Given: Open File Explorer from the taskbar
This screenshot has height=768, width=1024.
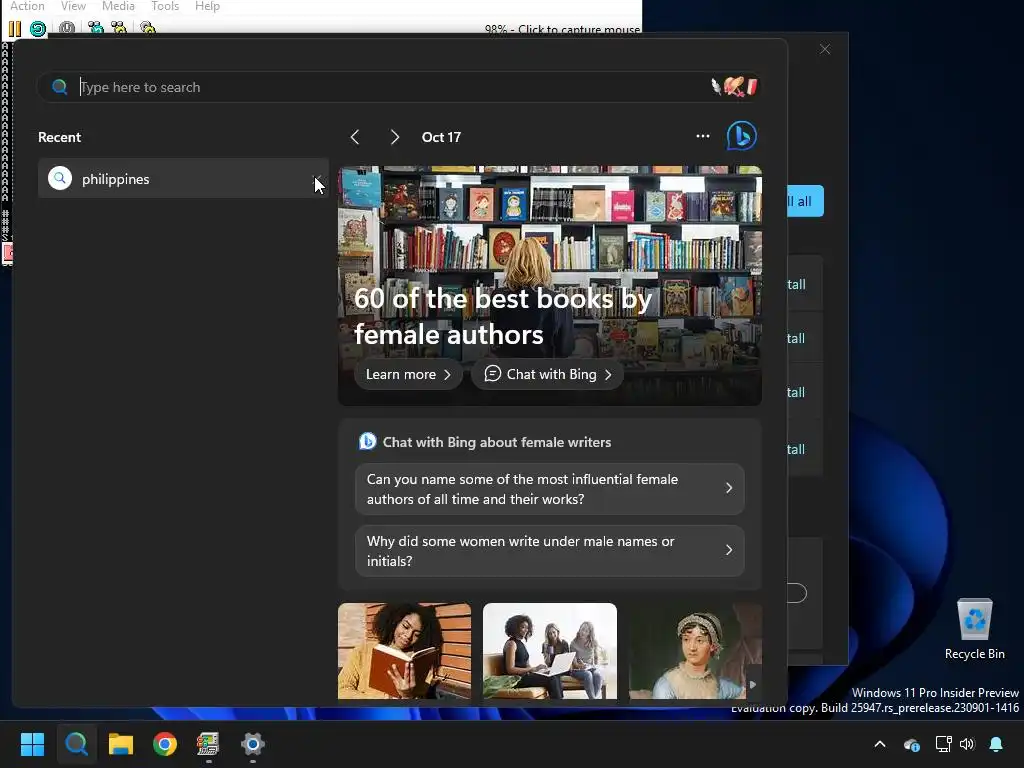Looking at the screenshot, I should 121,744.
